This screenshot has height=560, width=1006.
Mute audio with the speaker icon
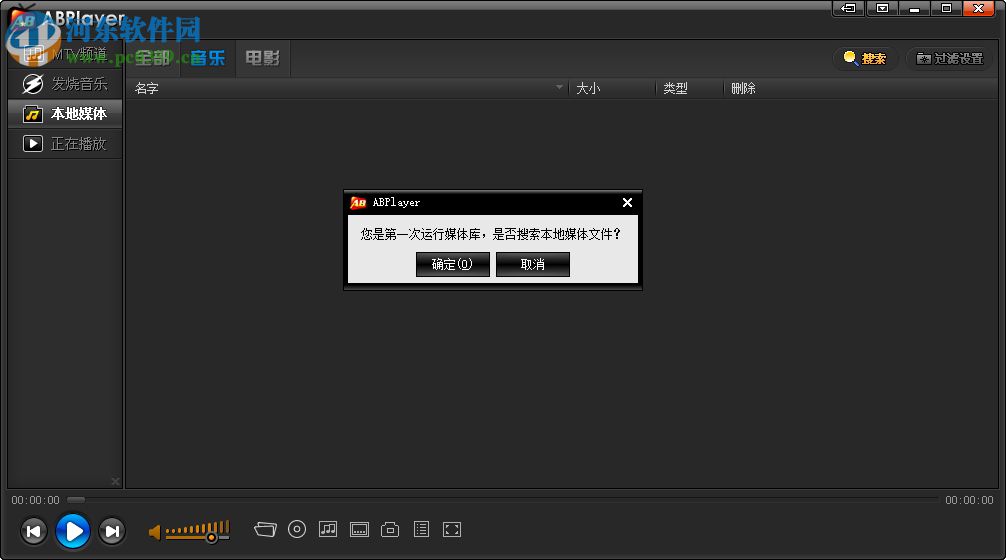pyautogui.click(x=155, y=532)
